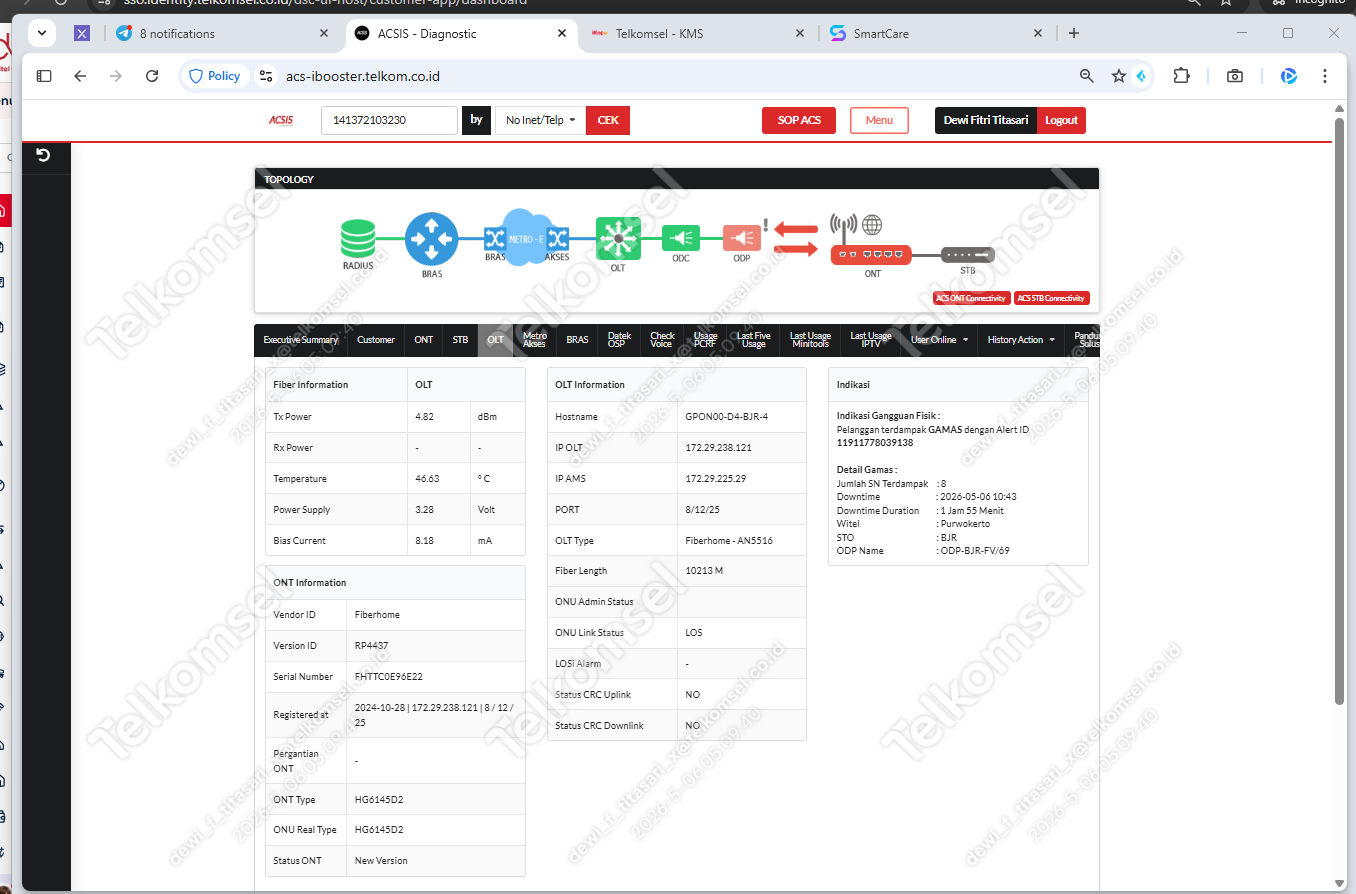Click the Dewi Fitri Titasari user button
The image size is (1356, 894).
pyautogui.click(x=986, y=120)
